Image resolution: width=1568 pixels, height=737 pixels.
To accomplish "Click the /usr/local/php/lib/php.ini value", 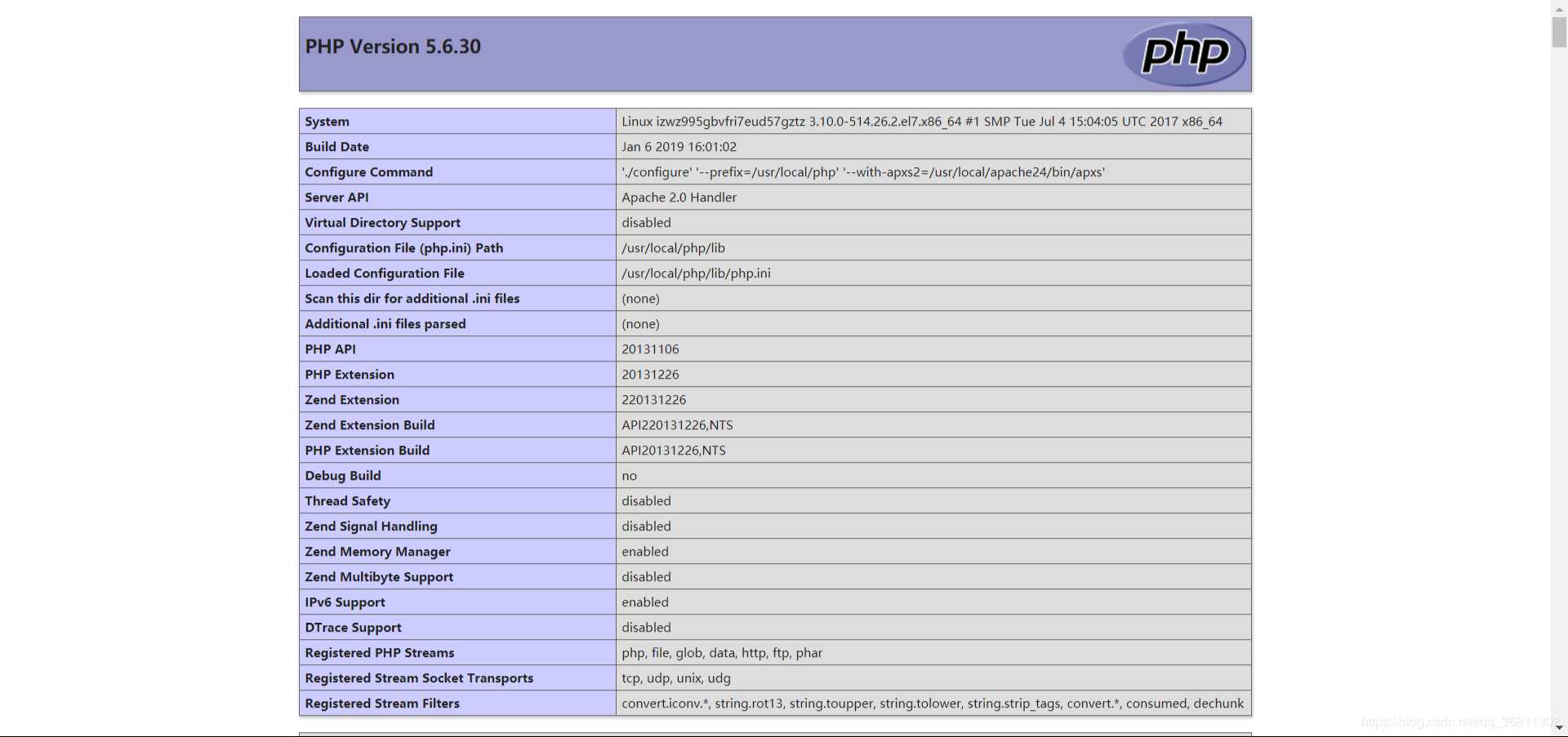I will 696,273.
